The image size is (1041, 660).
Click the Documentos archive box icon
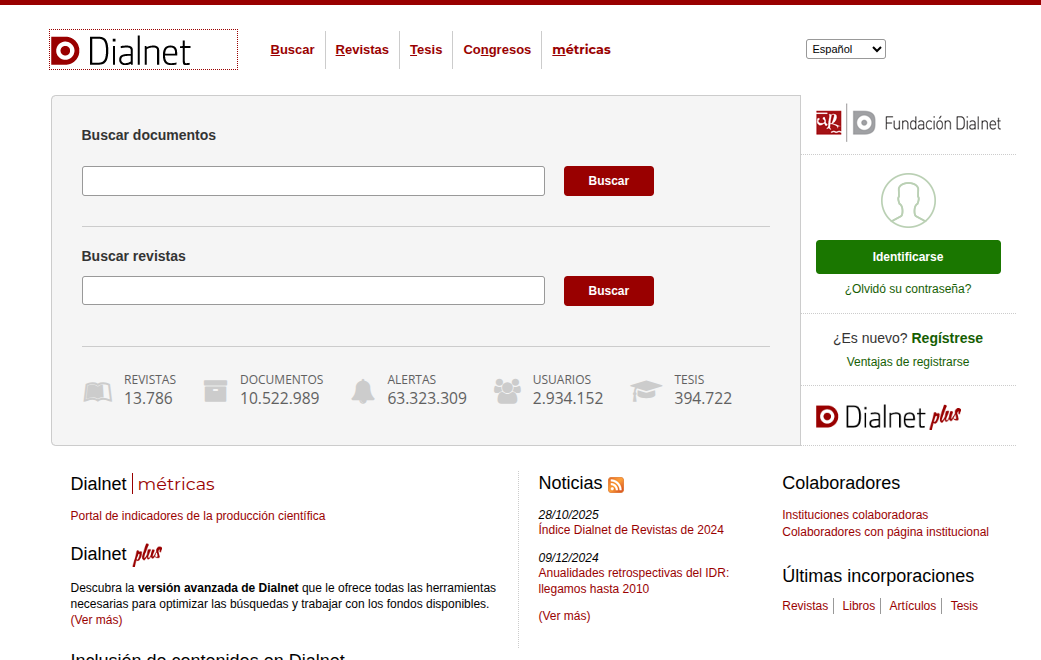coord(215,391)
